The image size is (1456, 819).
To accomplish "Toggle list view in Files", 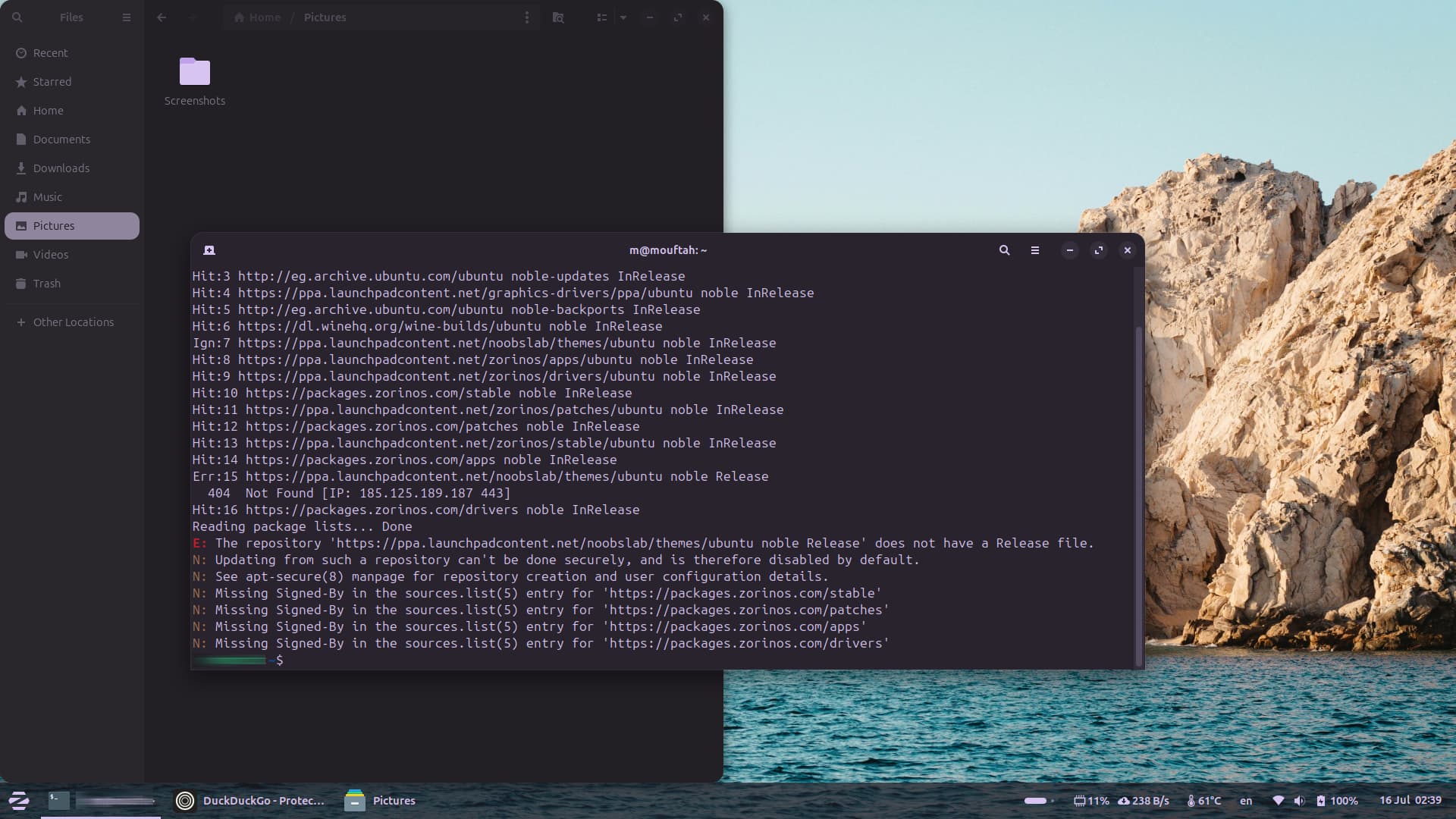I will pyautogui.click(x=602, y=17).
